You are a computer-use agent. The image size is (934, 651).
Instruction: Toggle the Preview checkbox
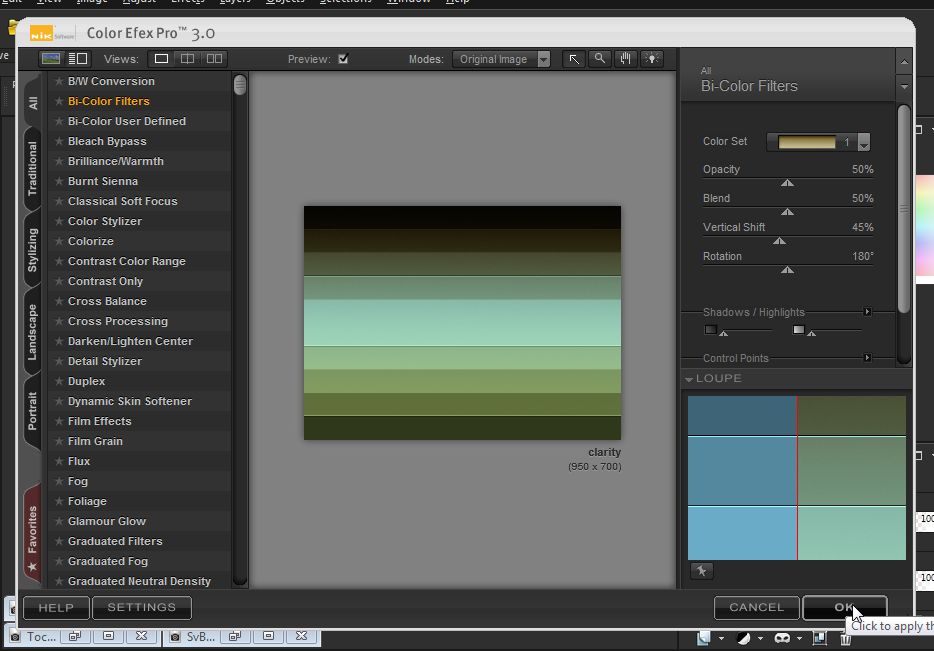coord(343,58)
